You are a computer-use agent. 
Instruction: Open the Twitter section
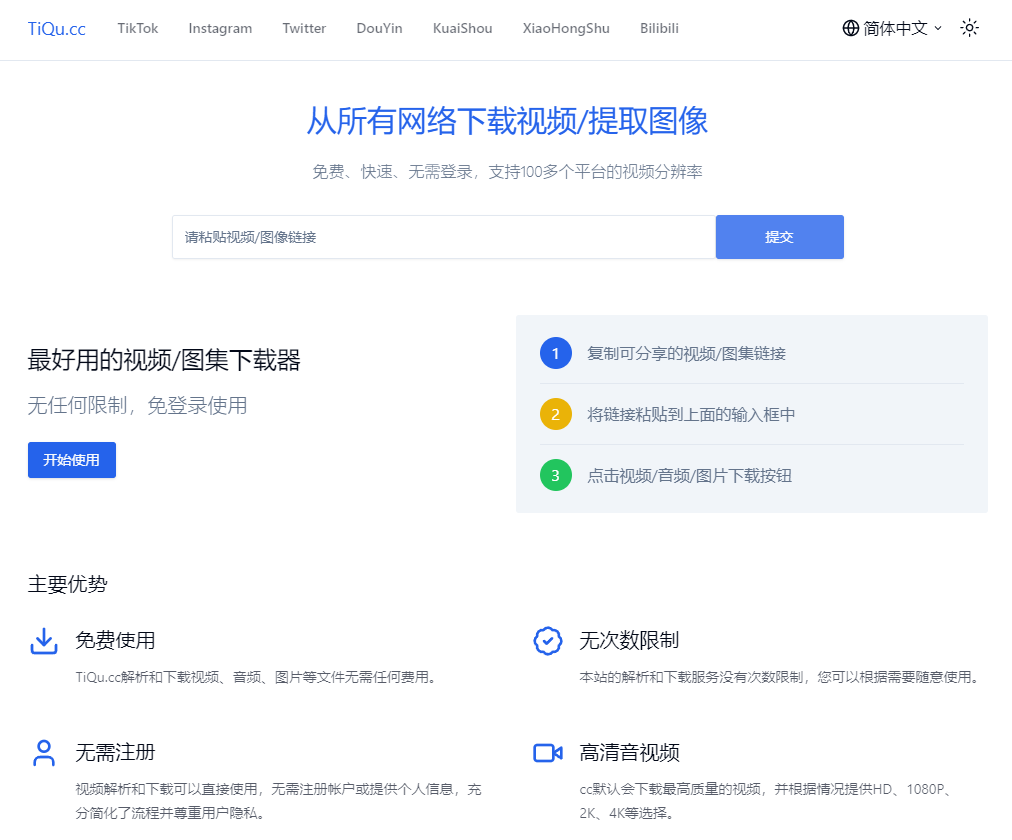[x=304, y=28]
